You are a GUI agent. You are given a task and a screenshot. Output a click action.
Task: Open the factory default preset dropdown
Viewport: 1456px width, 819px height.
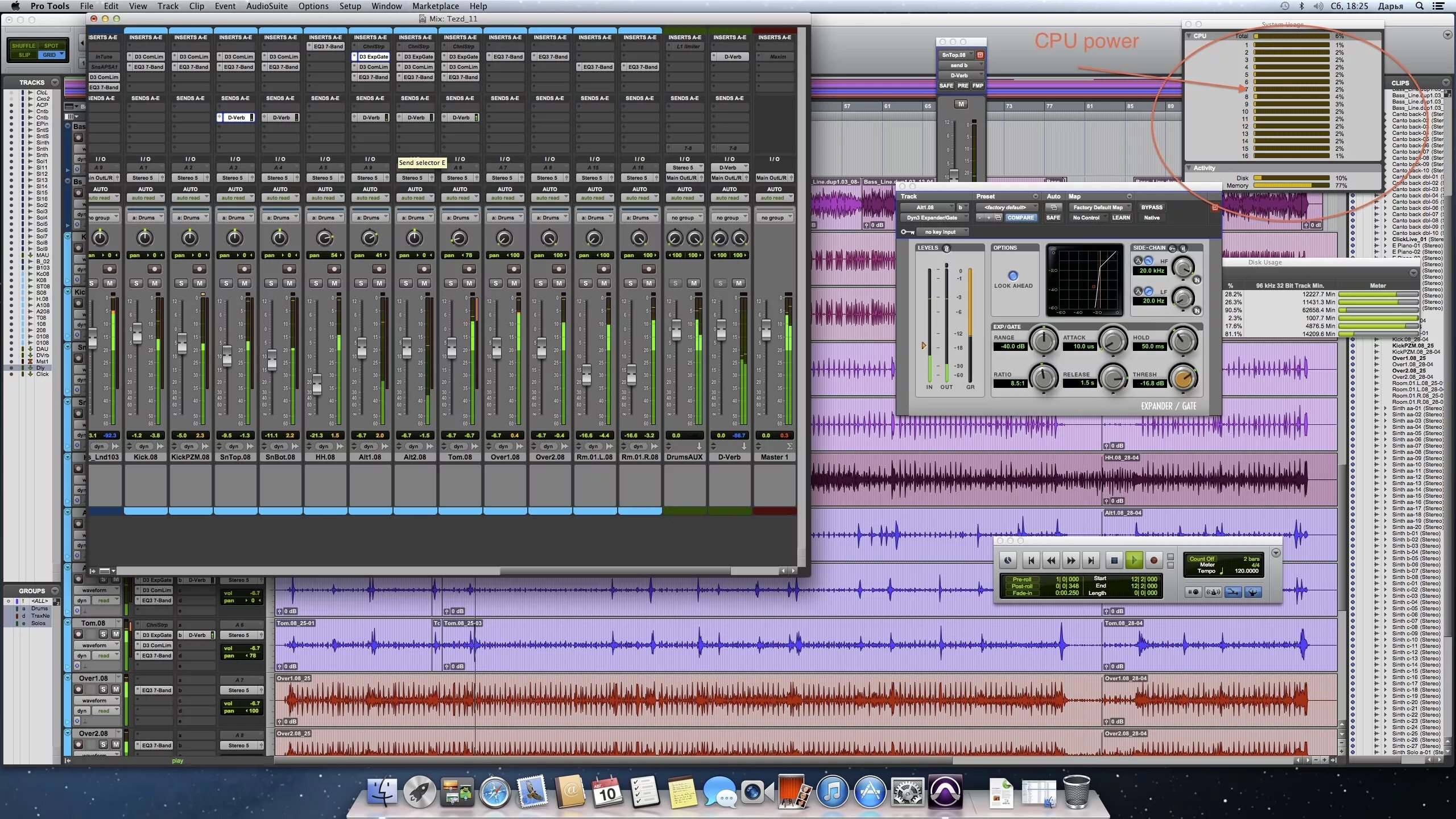pyautogui.click(x=1008, y=208)
